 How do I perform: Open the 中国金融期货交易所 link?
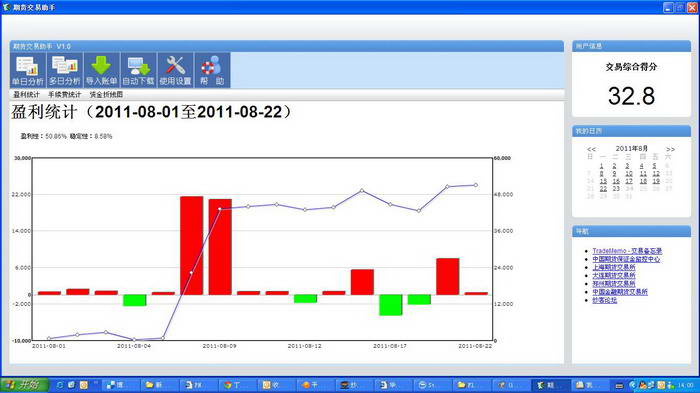coord(620,292)
